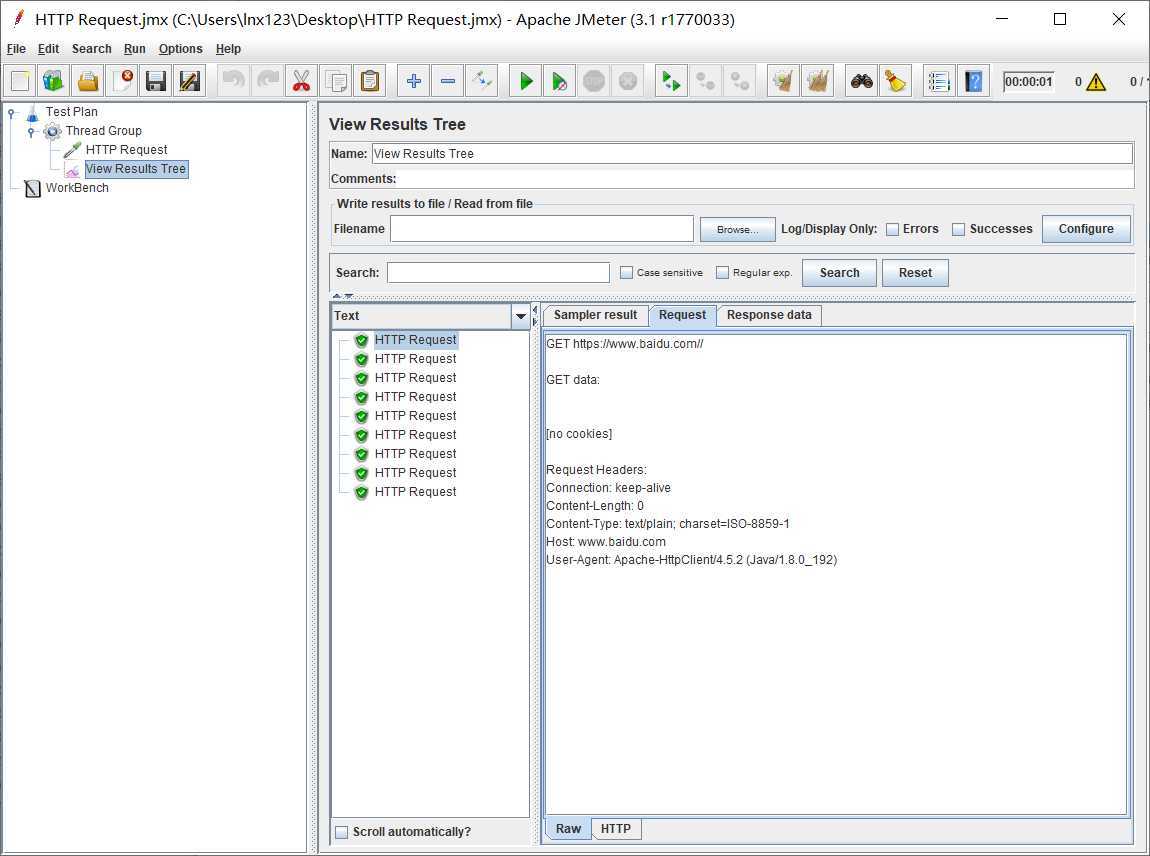
Task: Open the Text renderer dropdown
Action: [520, 316]
